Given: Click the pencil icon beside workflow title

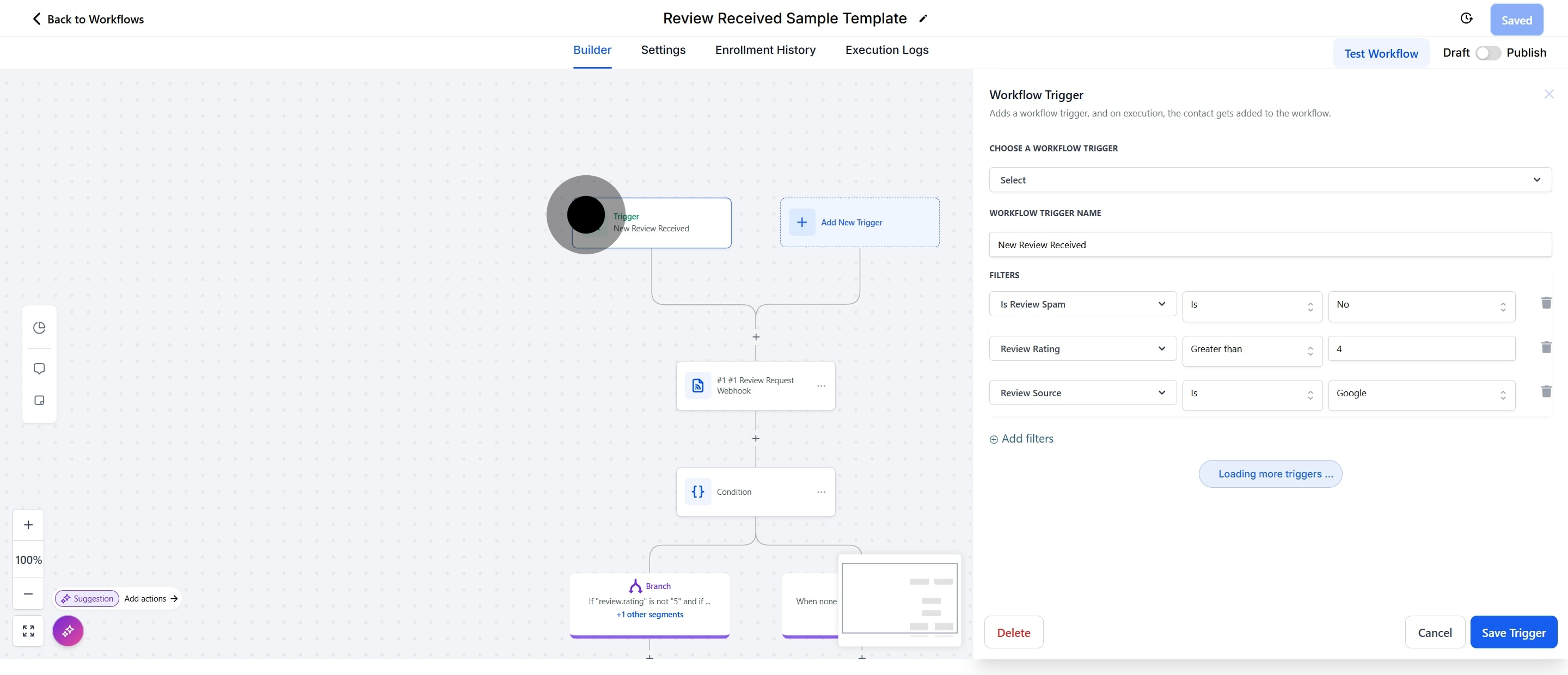Looking at the screenshot, I should click(x=923, y=19).
